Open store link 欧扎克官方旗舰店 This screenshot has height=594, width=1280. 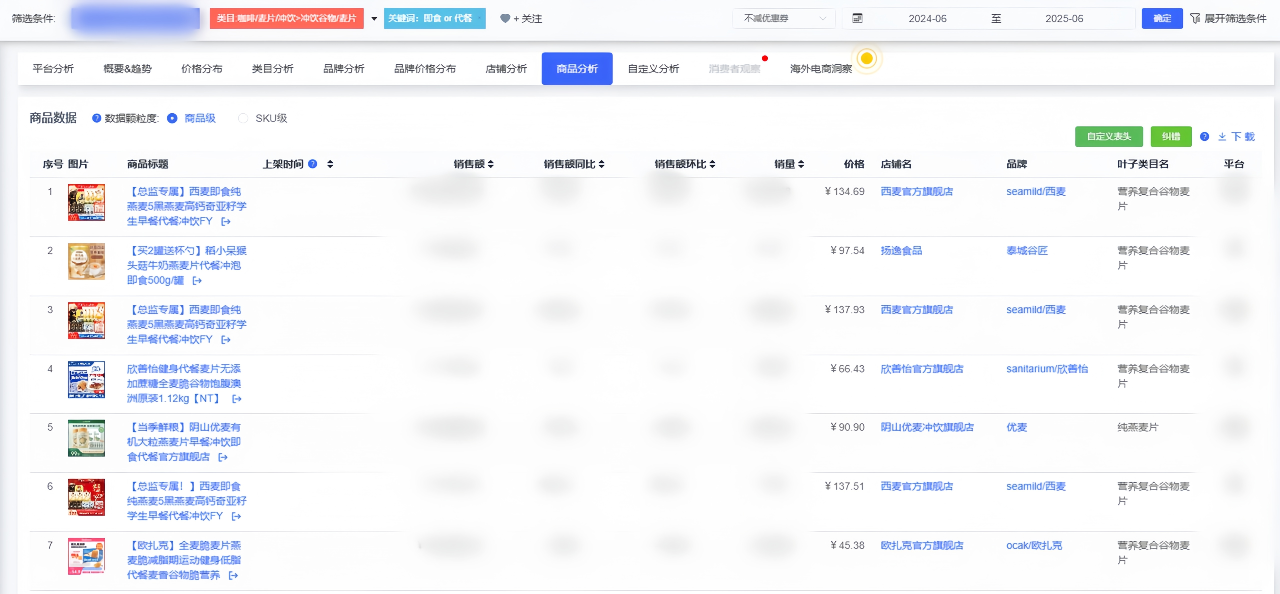click(x=922, y=546)
